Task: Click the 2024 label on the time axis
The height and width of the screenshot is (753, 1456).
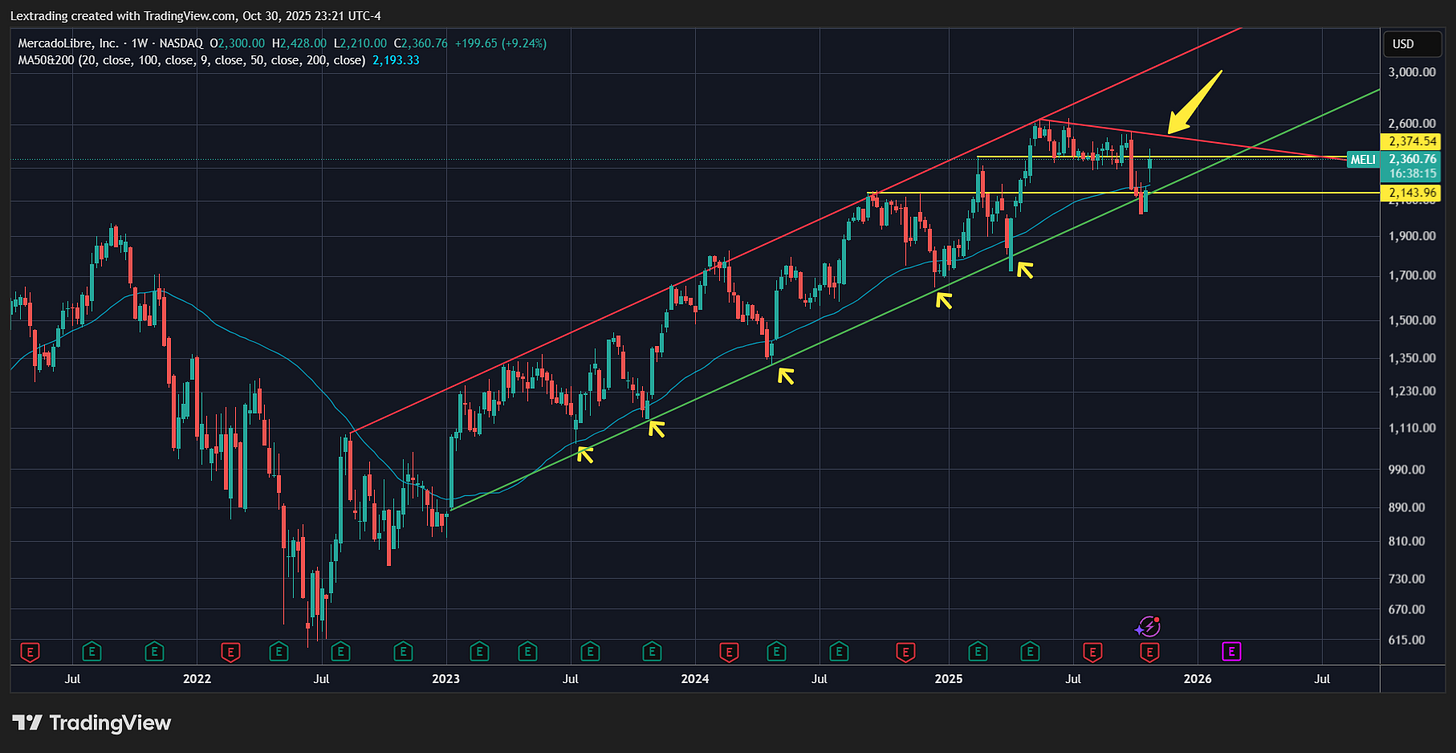Action: coord(695,679)
